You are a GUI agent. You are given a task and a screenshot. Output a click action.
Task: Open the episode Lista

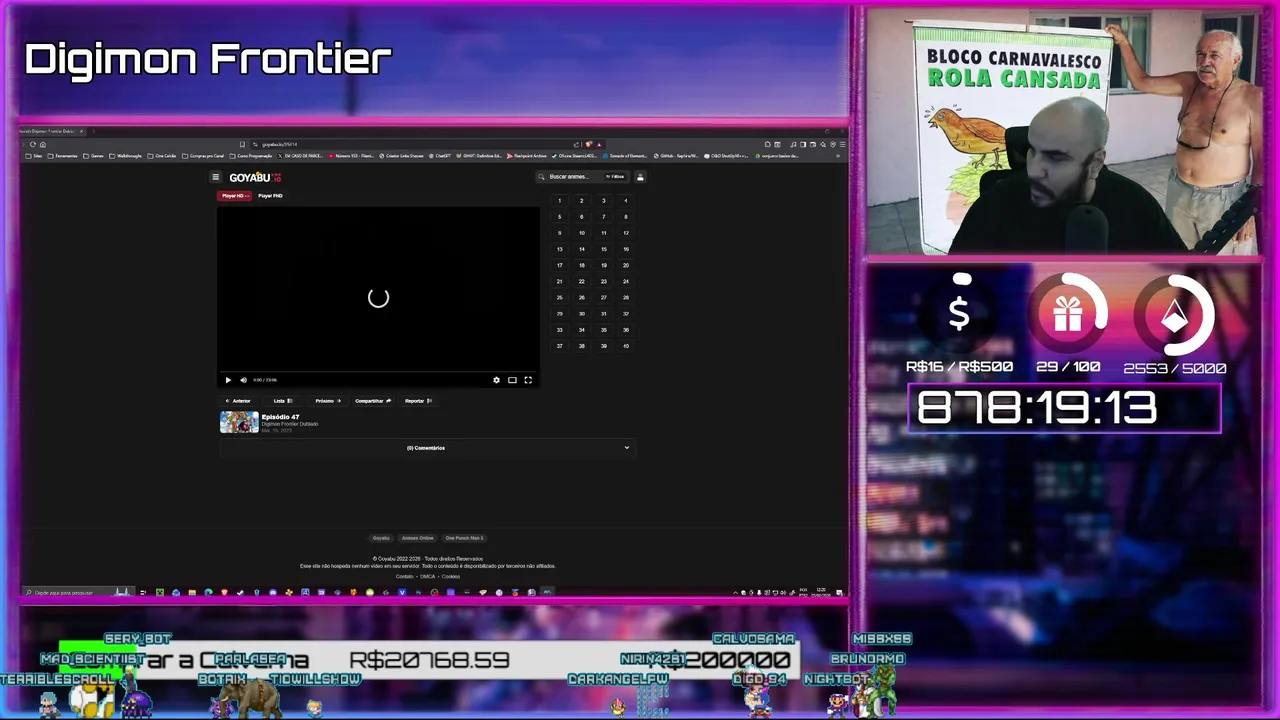283,401
